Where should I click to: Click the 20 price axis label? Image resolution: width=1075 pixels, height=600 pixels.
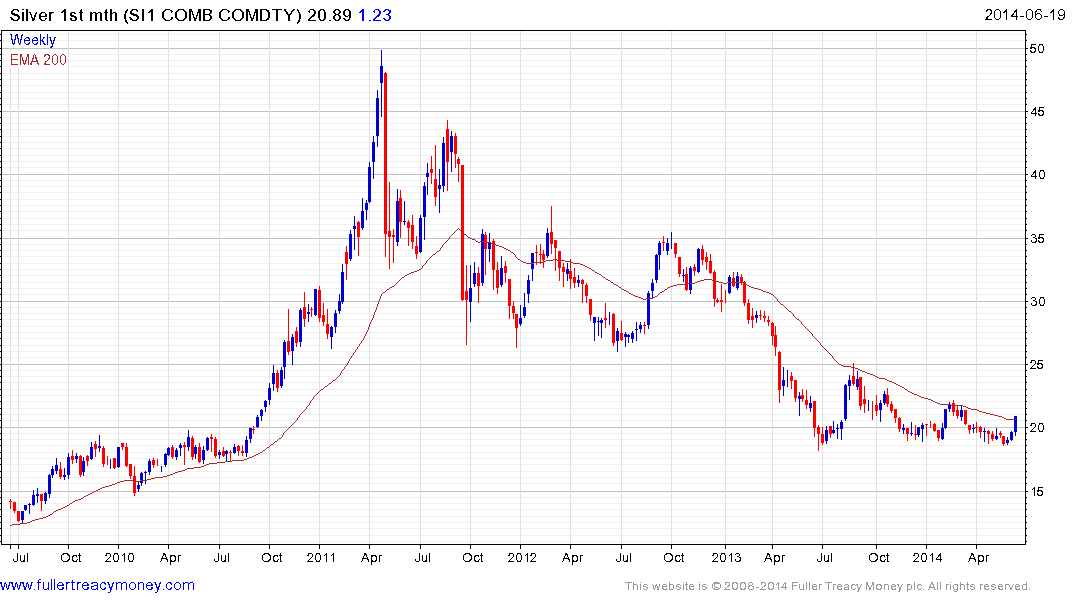coord(1037,428)
